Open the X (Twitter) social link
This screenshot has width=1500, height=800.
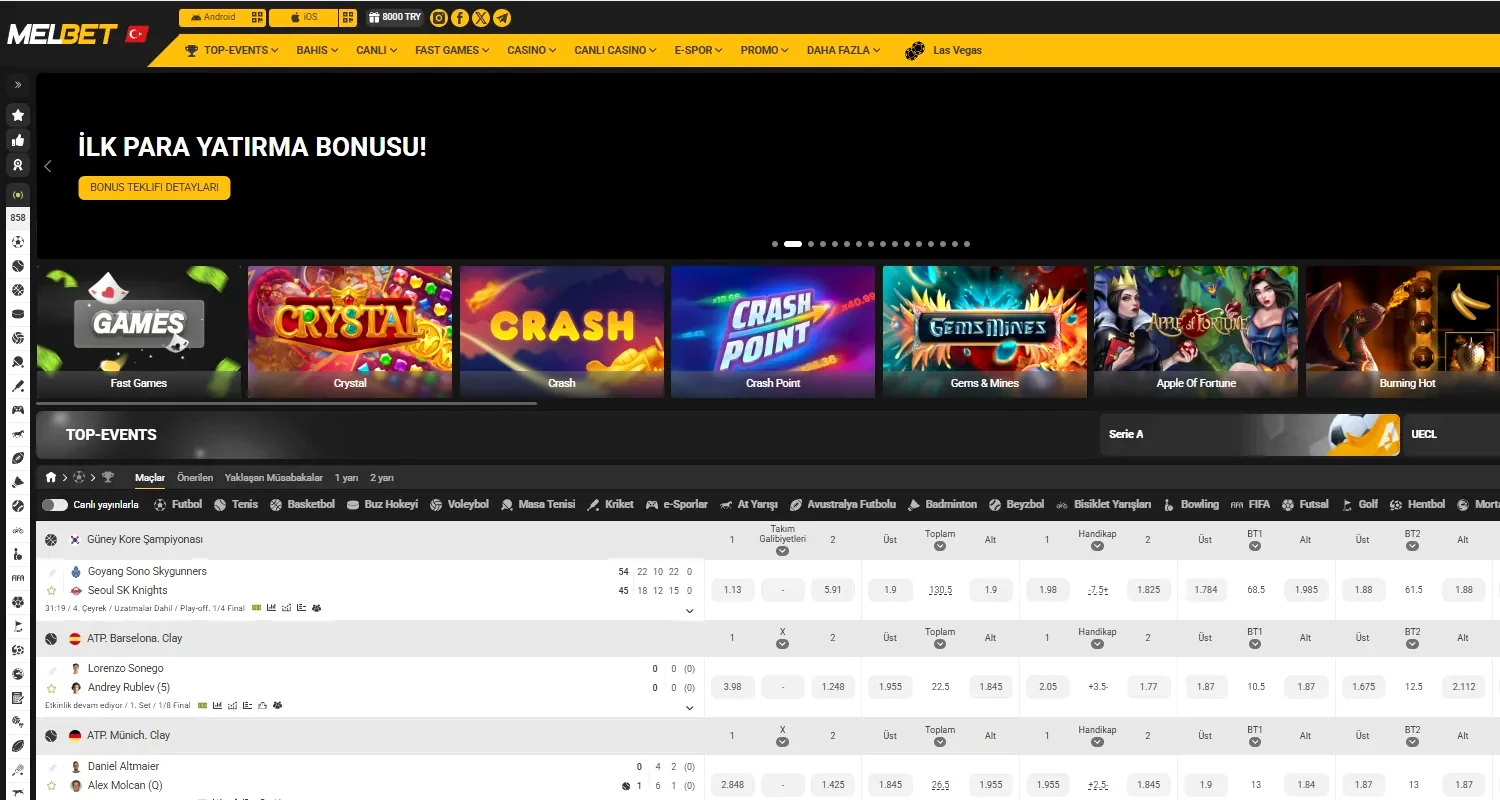click(481, 18)
